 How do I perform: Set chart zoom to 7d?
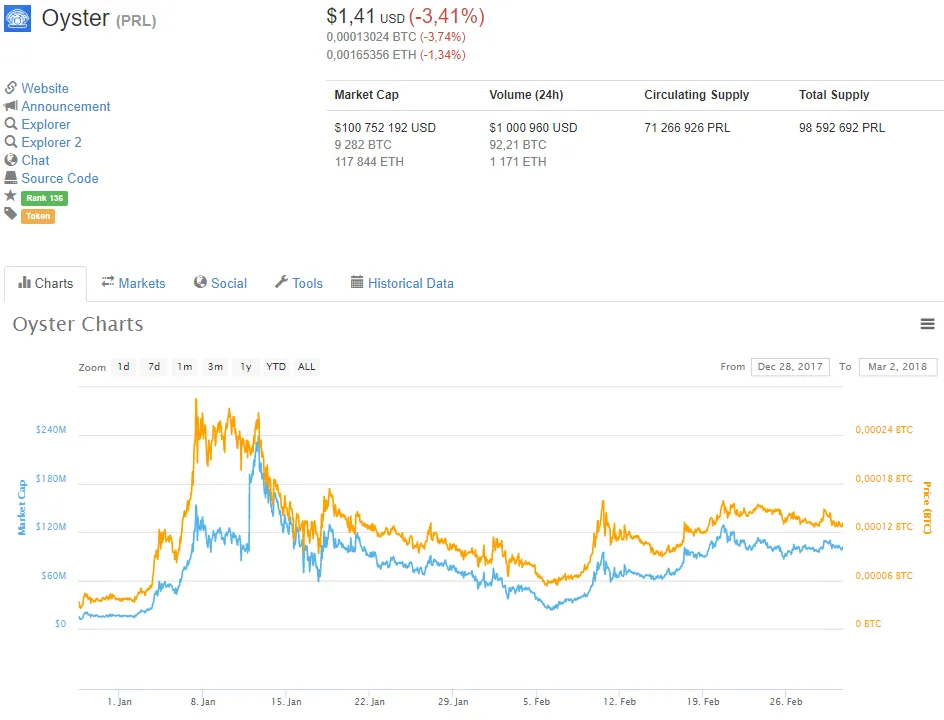154,367
